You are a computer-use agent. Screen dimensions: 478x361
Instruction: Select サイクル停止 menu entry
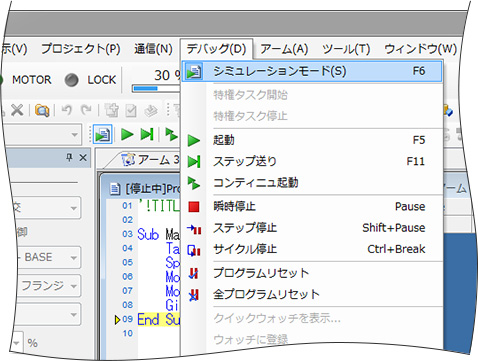coord(312,249)
